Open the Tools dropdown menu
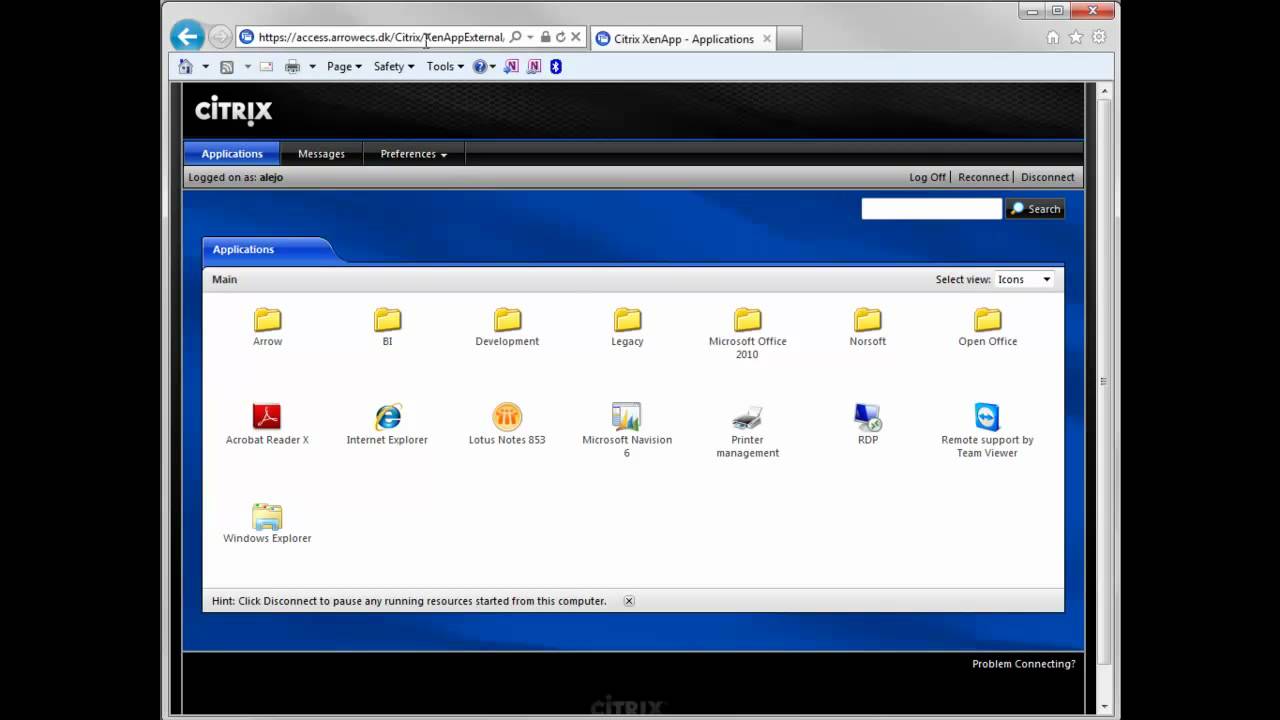1280x720 pixels. (445, 67)
